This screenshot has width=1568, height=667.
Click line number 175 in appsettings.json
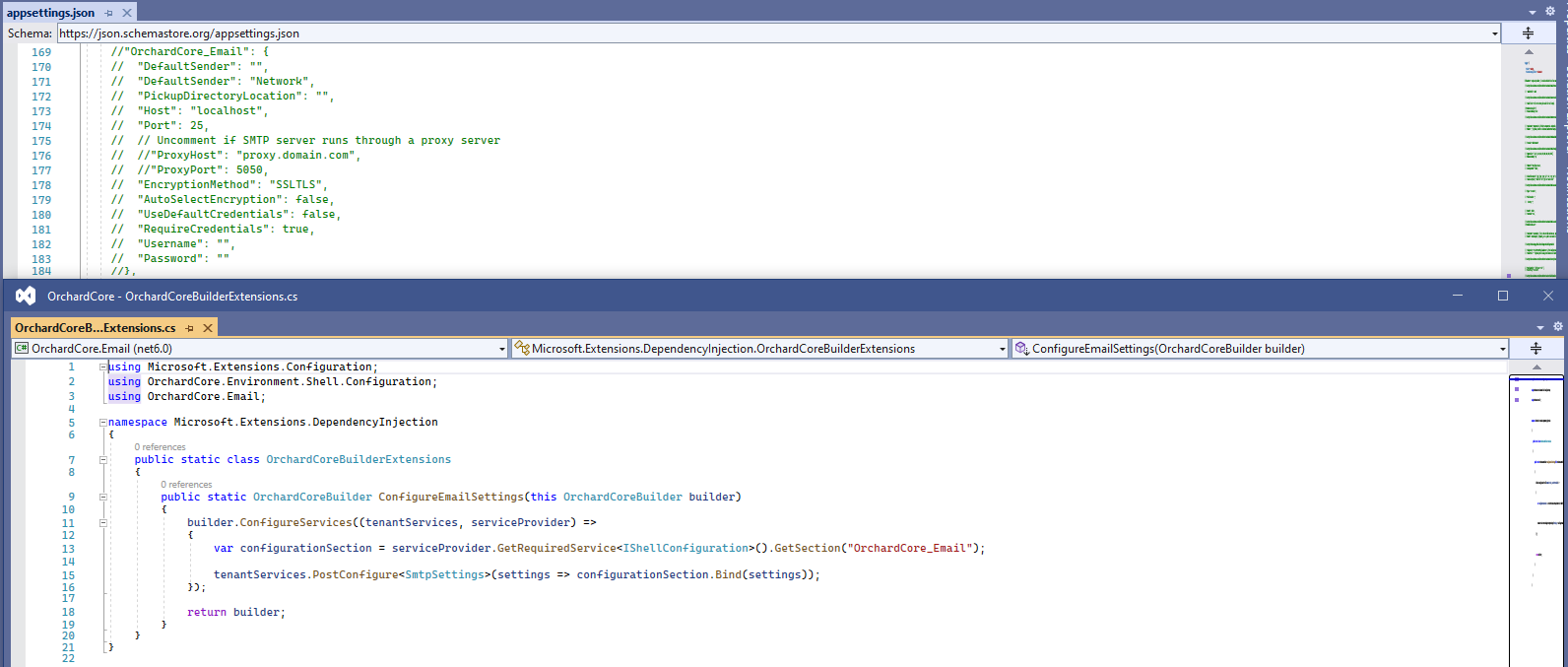[41, 141]
